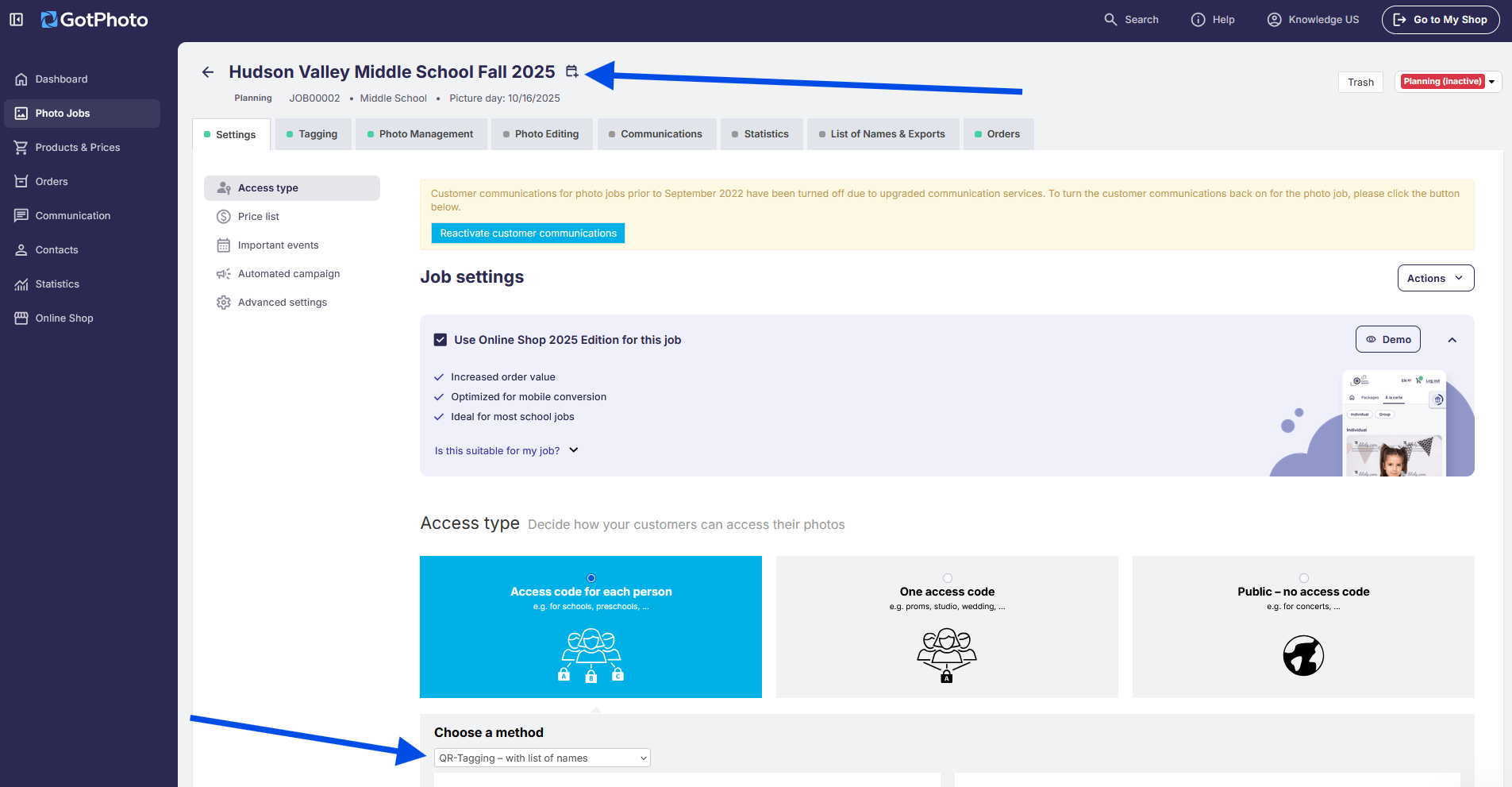Collapse the Online Shop 2025 panel
Screen dimensions: 1512x787
pyautogui.click(x=1452, y=340)
